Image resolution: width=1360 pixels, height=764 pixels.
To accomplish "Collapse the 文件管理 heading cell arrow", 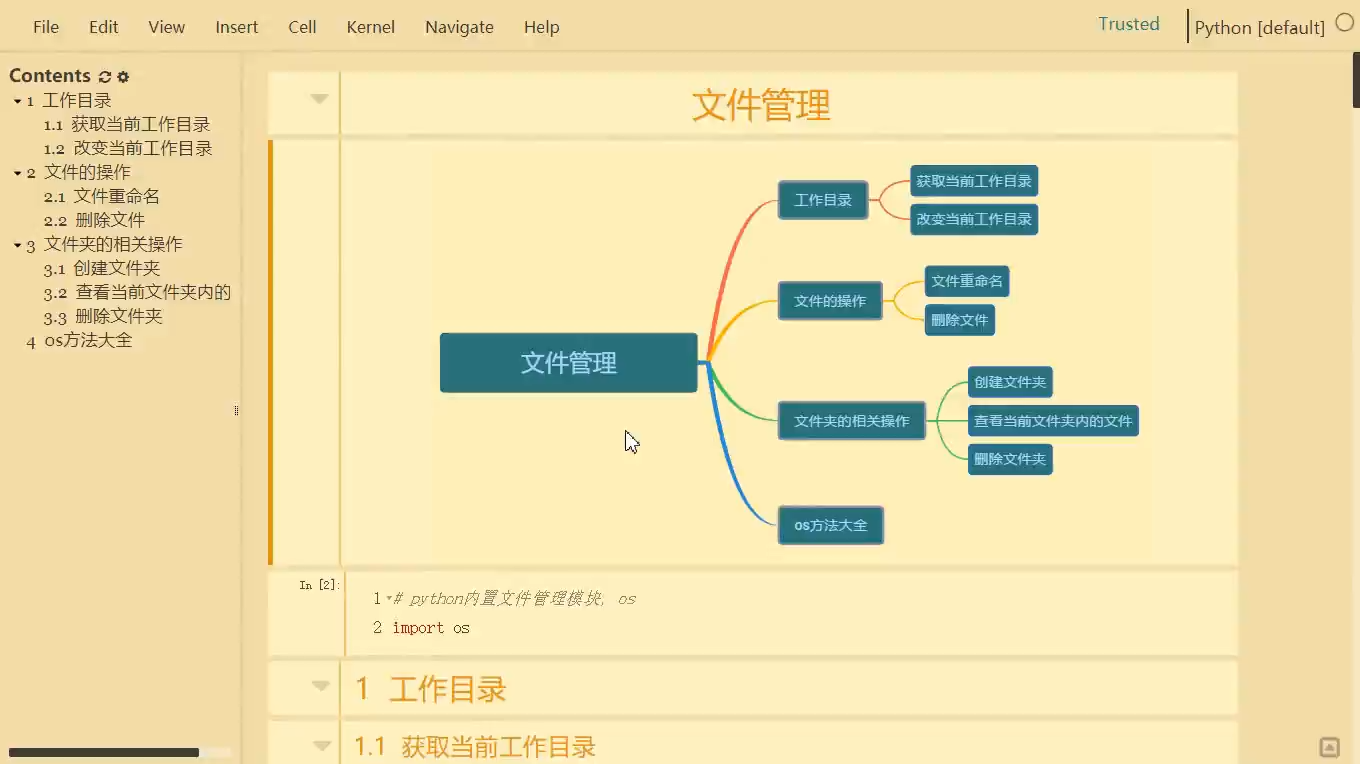I will 319,99.
